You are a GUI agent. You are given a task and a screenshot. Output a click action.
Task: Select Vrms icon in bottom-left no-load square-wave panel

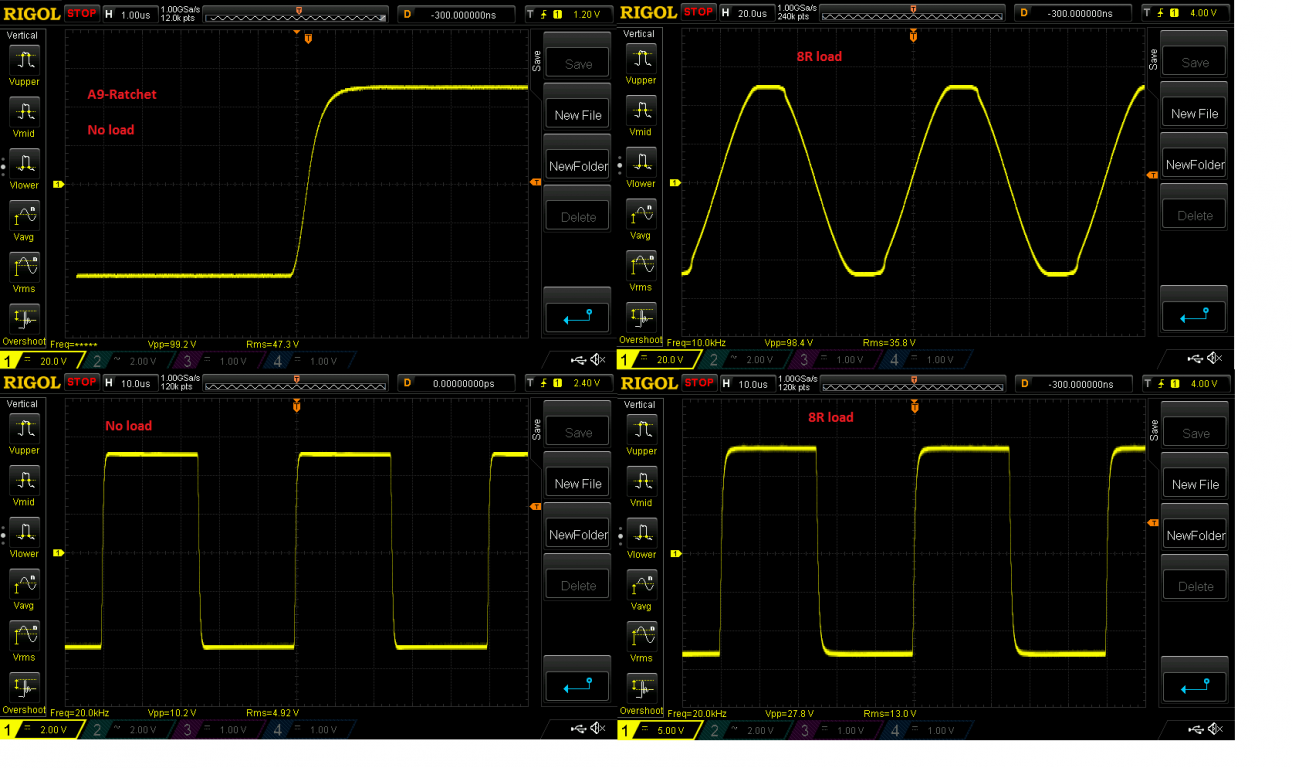point(22,635)
